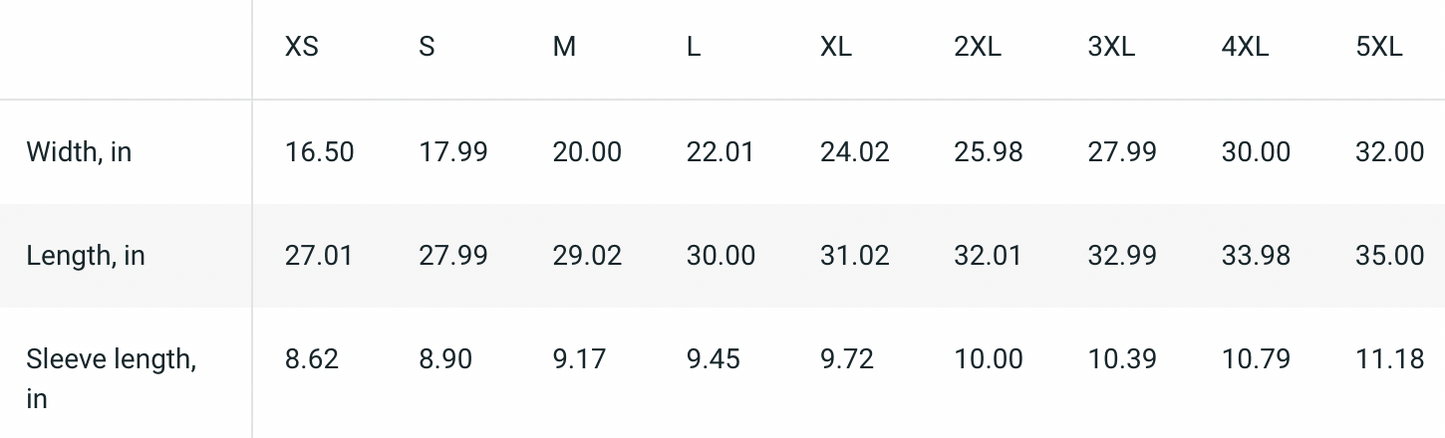The width and height of the screenshot is (1445, 438).
Task: Select the M size column header
Action: 564,47
